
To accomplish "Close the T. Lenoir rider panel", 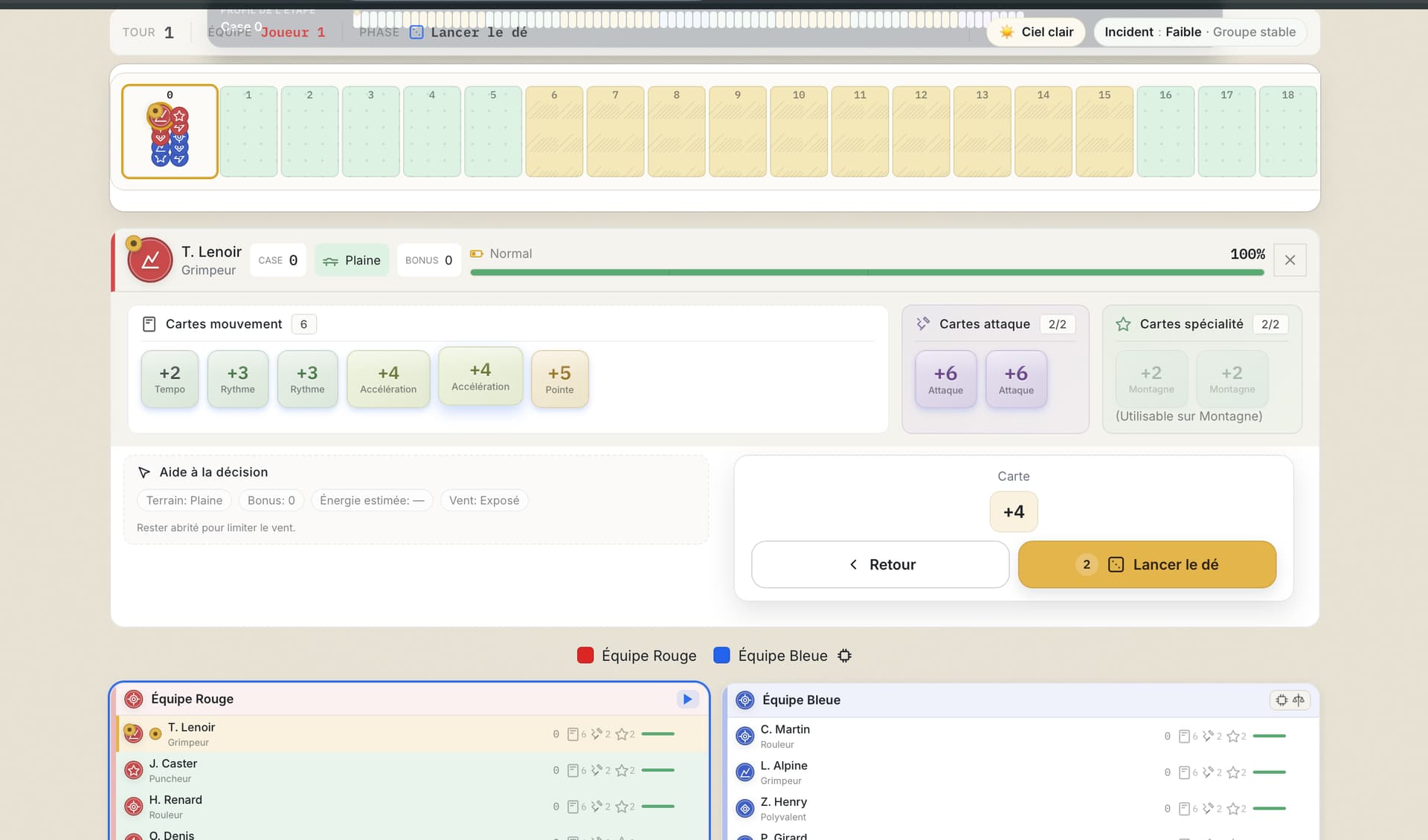I will pyautogui.click(x=1290, y=260).
